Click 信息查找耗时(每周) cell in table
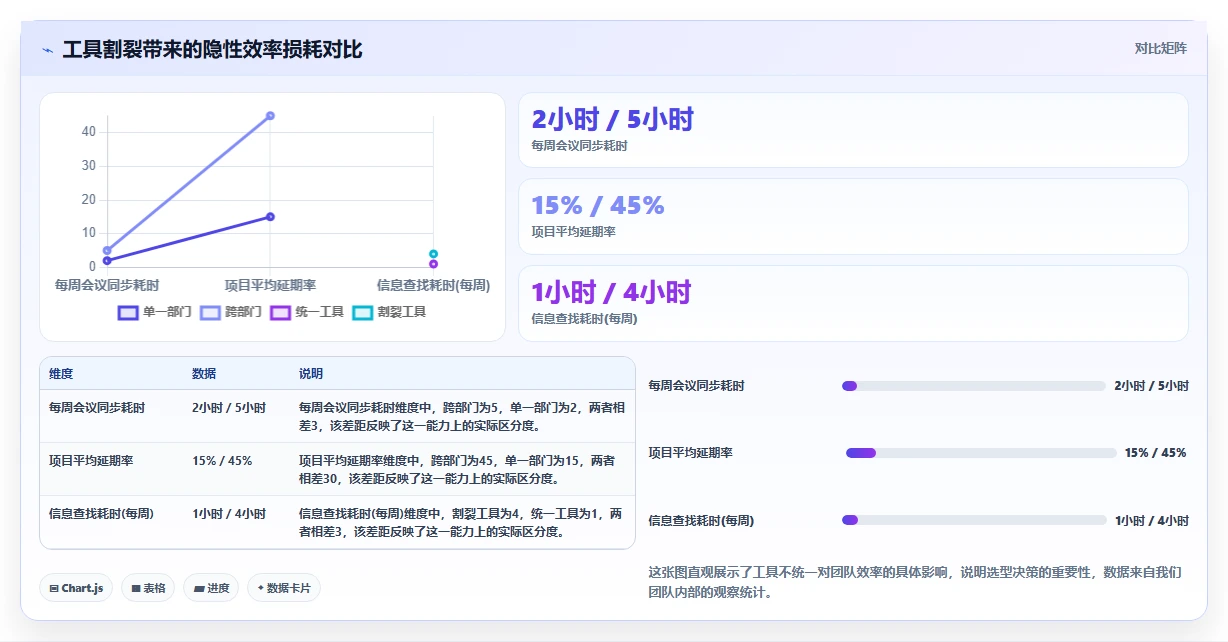 (100, 514)
